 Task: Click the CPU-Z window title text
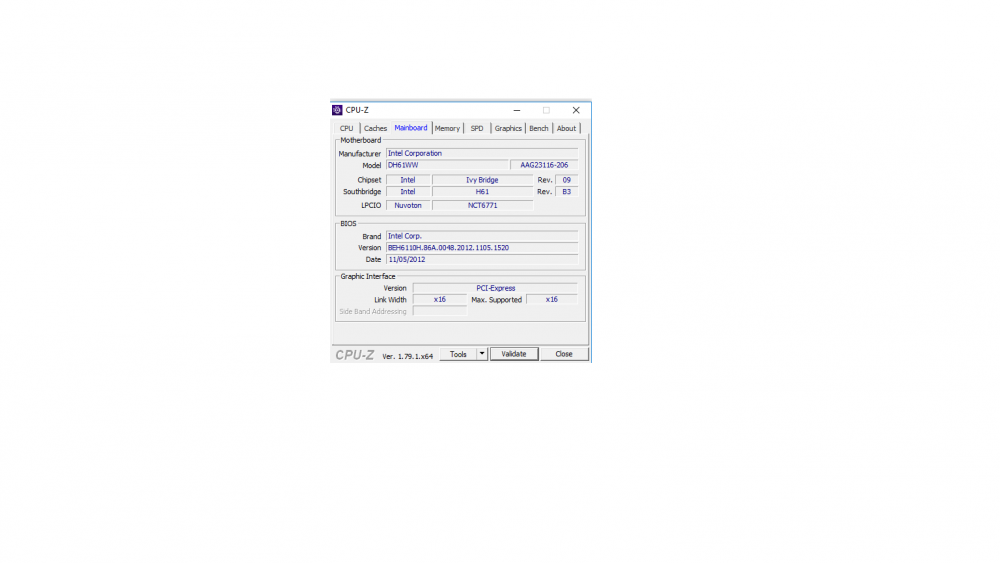point(357,110)
